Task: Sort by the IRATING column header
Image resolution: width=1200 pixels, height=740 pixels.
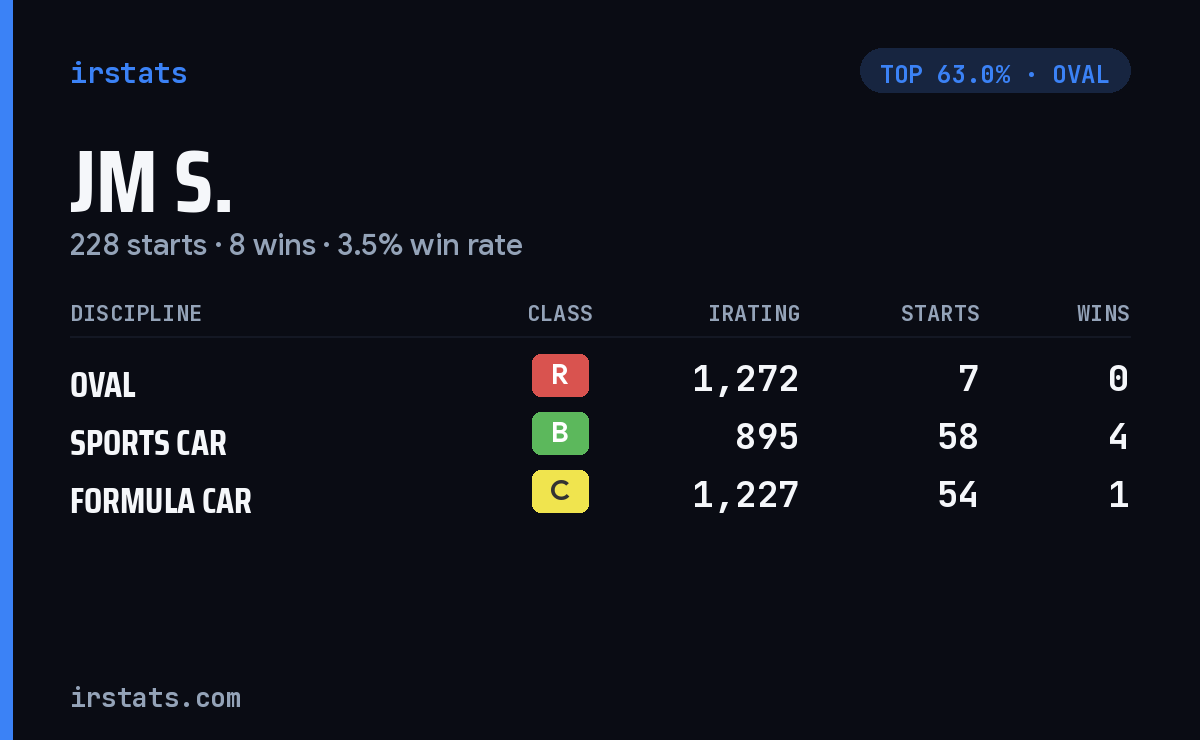Action: [x=754, y=313]
